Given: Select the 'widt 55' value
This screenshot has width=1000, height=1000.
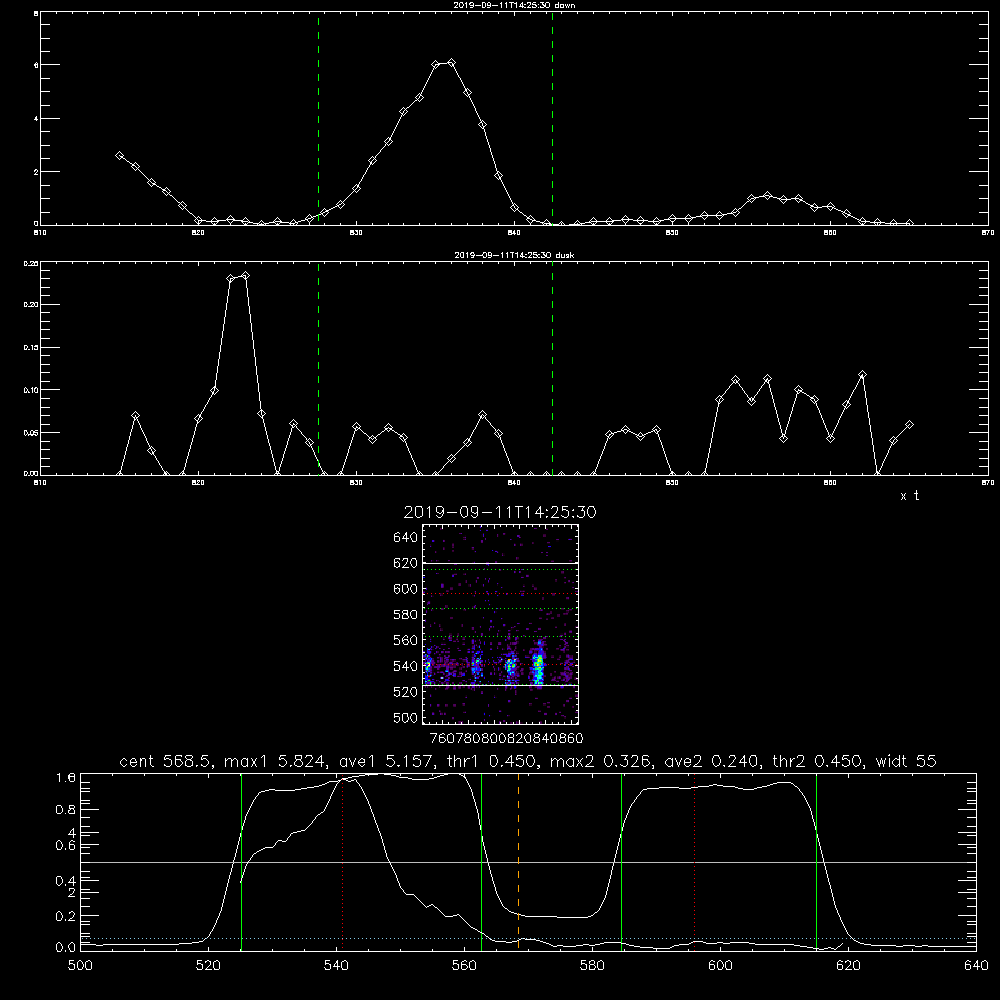Looking at the screenshot, I should click(x=906, y=761).
